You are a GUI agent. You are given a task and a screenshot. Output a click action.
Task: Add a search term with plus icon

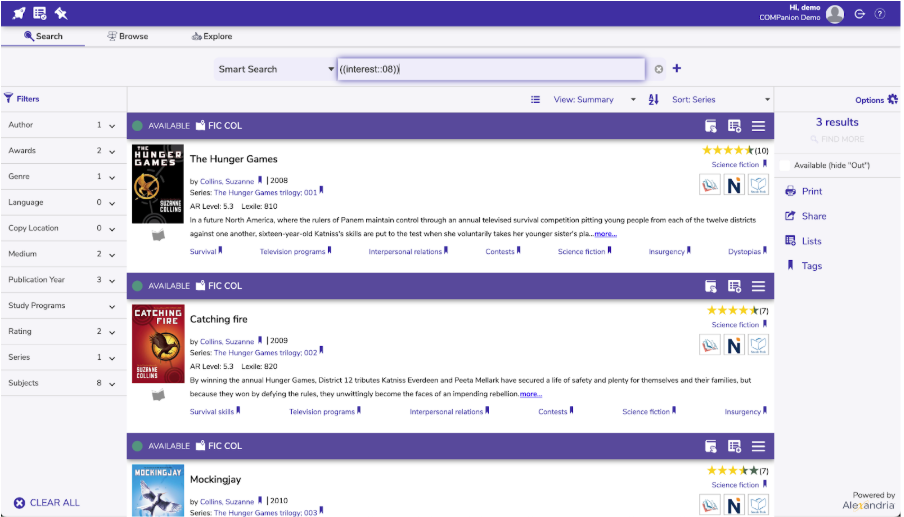677,68
